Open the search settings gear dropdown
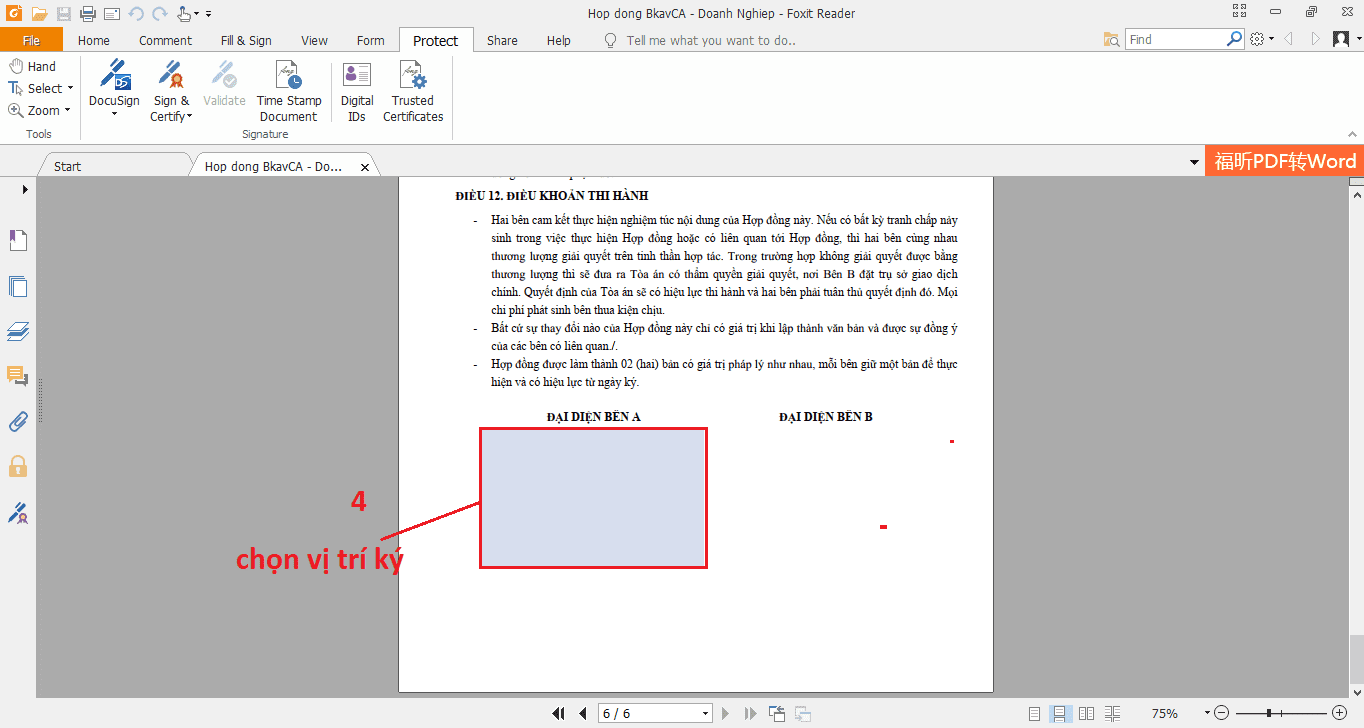The image size is (1364, 728). 1261,39
